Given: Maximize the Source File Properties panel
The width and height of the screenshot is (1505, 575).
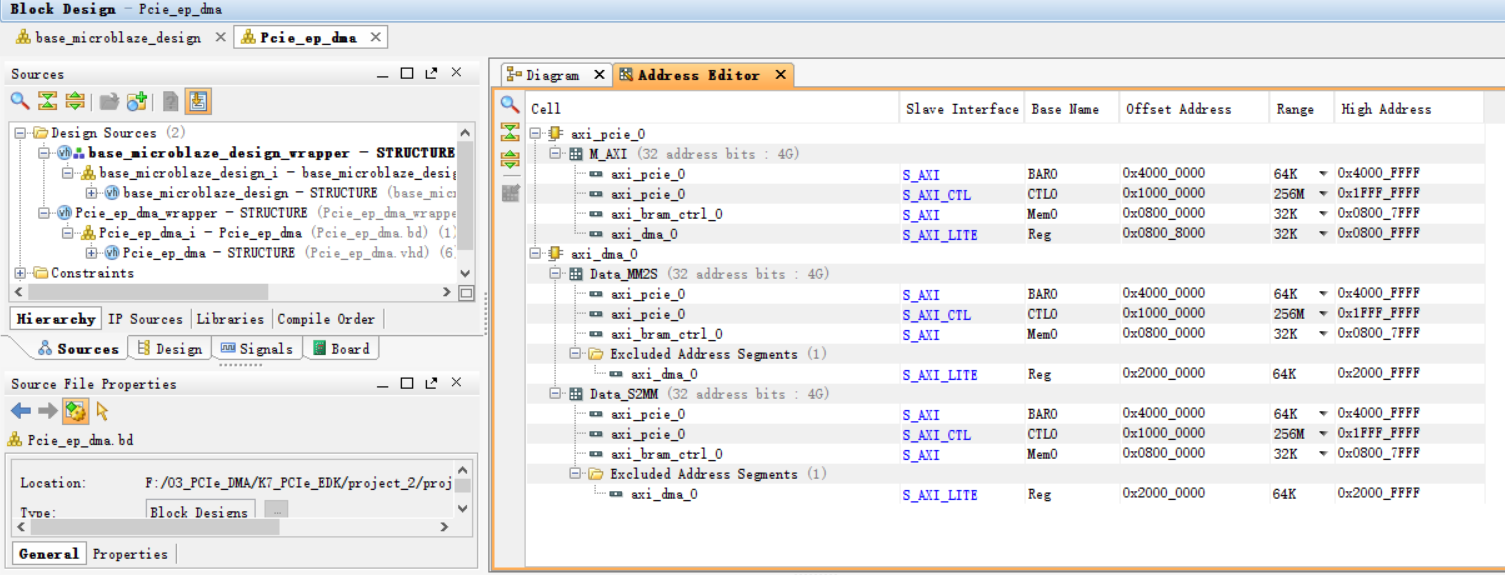Looking at the screenshot, I should coord(407,383).
